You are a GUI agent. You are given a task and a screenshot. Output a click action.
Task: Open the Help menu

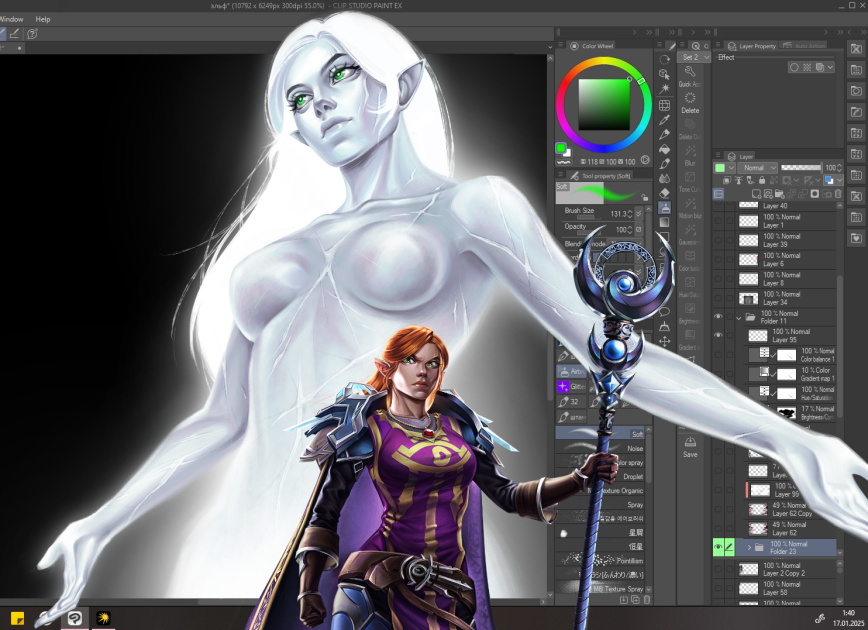43,19
